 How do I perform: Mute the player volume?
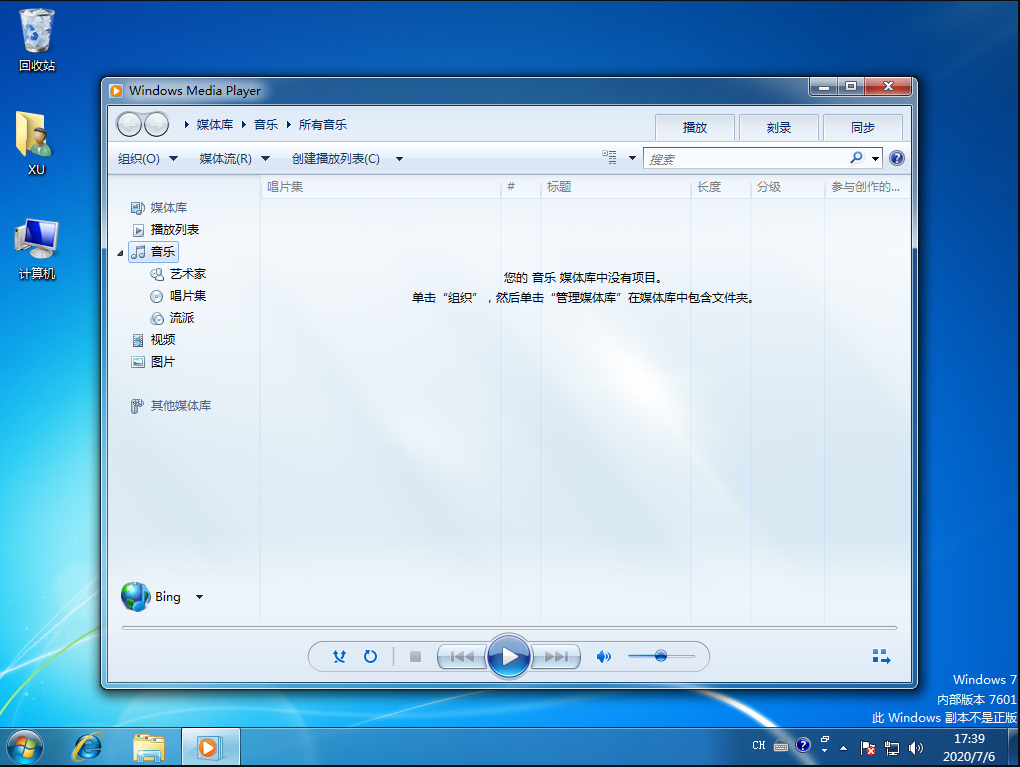pos(603,656)
